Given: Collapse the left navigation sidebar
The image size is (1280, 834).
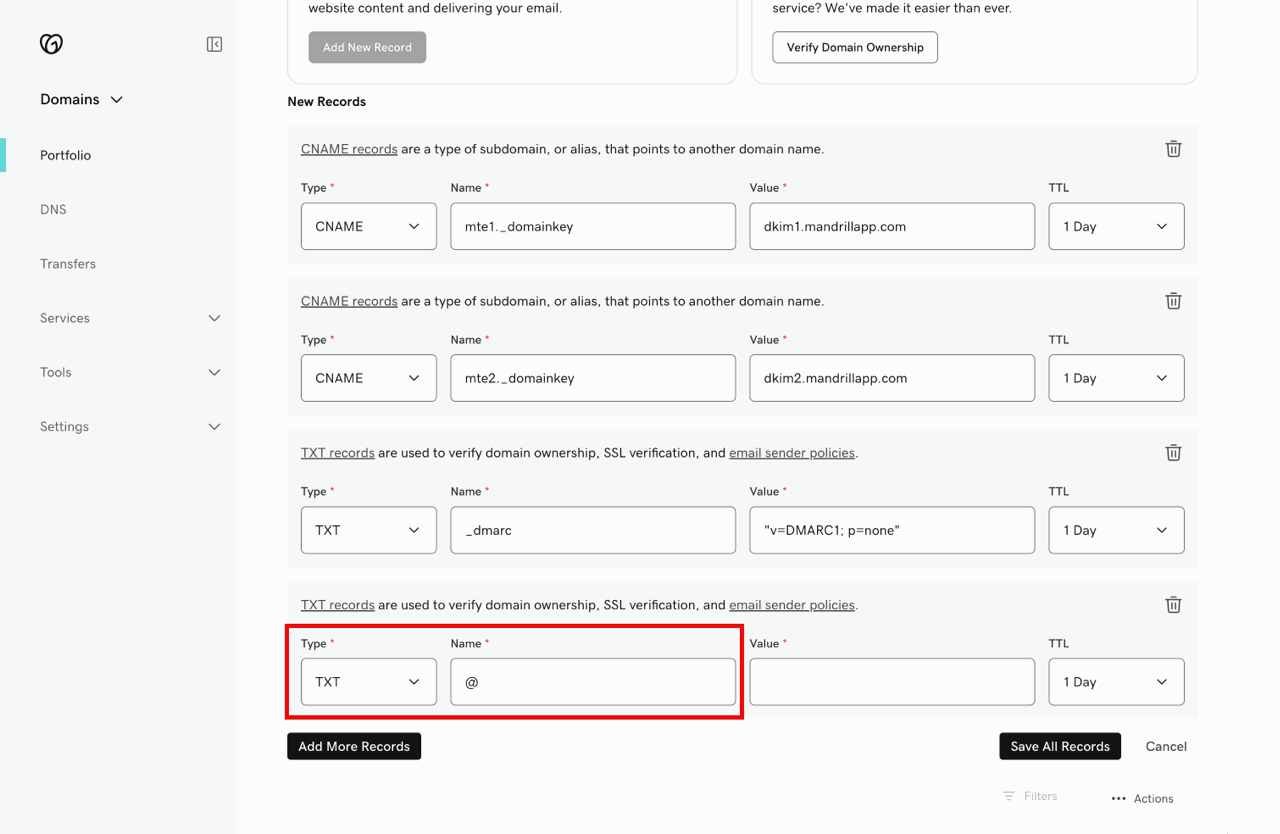Looking at the screenshot, I should pyautogui.click(x=213, y=43).
